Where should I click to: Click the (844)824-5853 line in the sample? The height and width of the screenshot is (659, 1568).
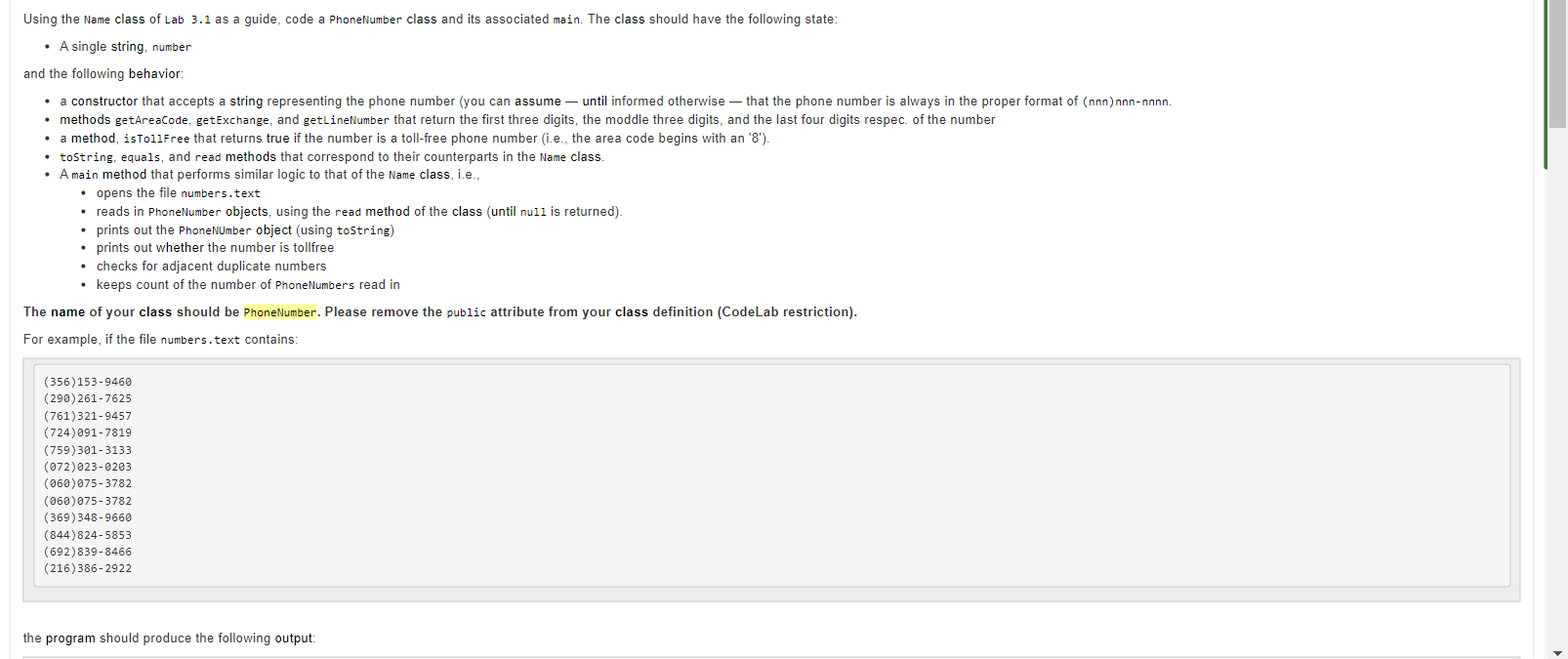(88, 535)
